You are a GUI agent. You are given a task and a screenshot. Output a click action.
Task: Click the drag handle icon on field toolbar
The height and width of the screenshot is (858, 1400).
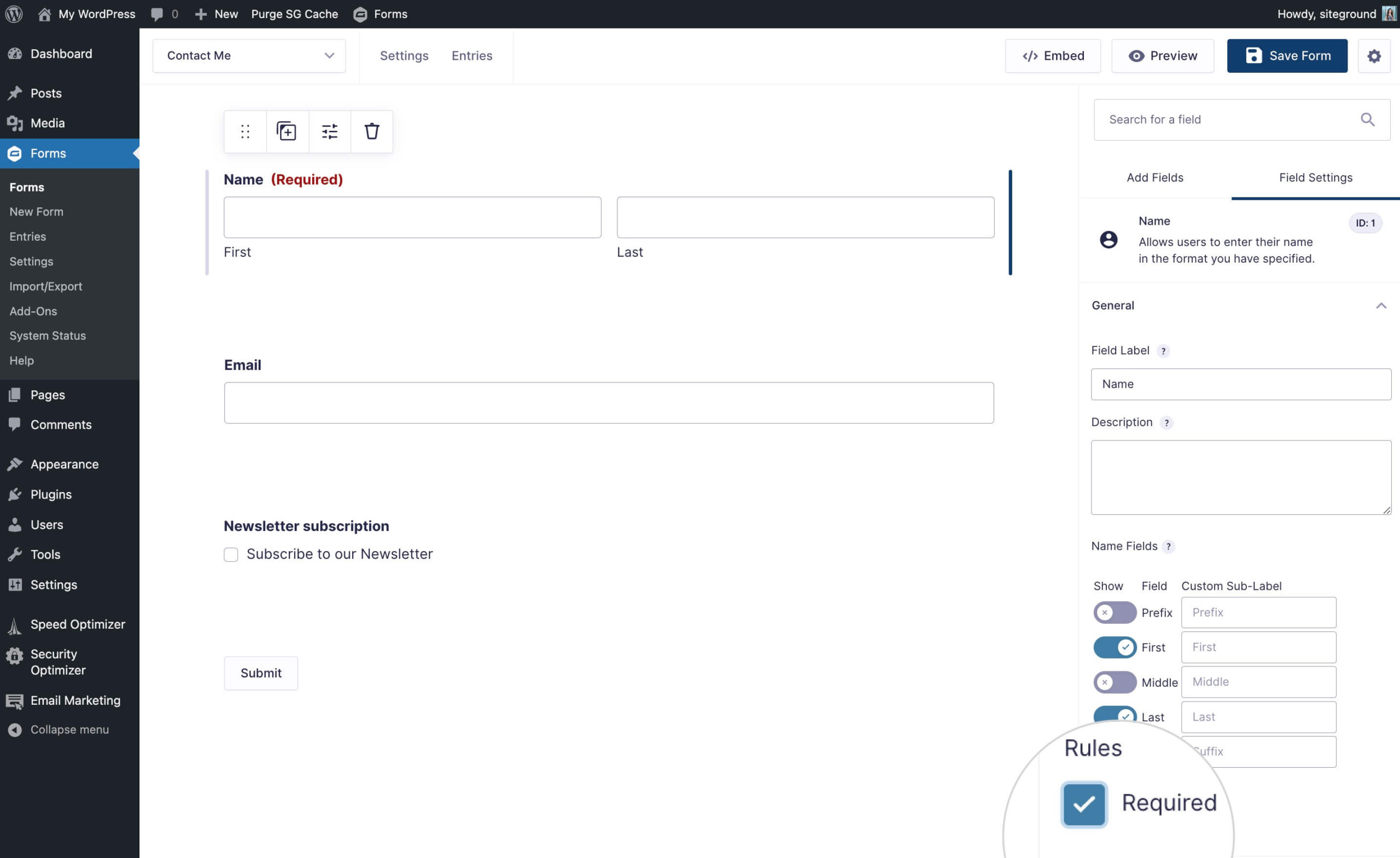(x=245, y=131)
